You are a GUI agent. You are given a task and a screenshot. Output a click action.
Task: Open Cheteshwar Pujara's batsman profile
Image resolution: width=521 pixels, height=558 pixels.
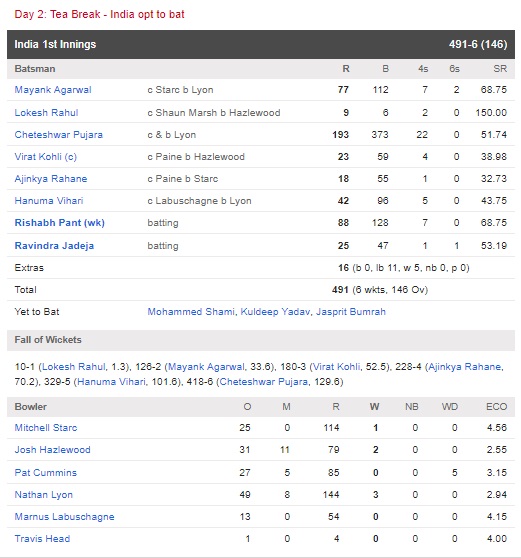pyautogui.click(x=58, y=135)
